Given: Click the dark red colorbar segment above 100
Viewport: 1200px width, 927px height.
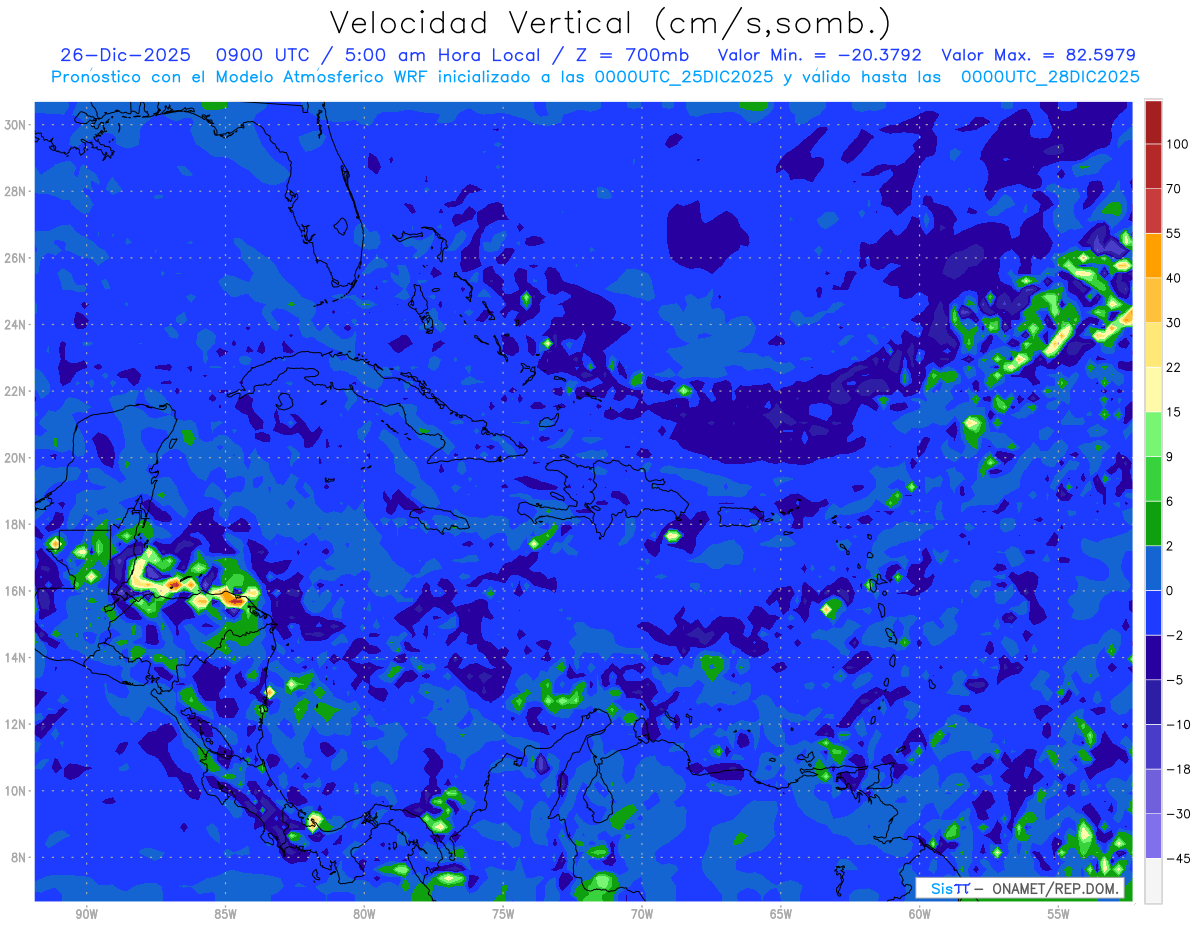Looking at the screenshot, I should (x=1153, y=122).
